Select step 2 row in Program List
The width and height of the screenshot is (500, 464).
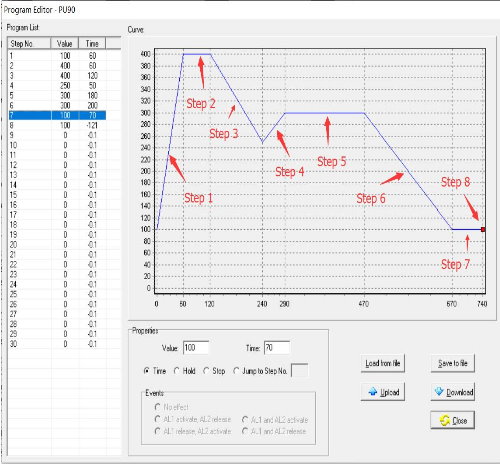pyautogui.click(x=57, y=66)
